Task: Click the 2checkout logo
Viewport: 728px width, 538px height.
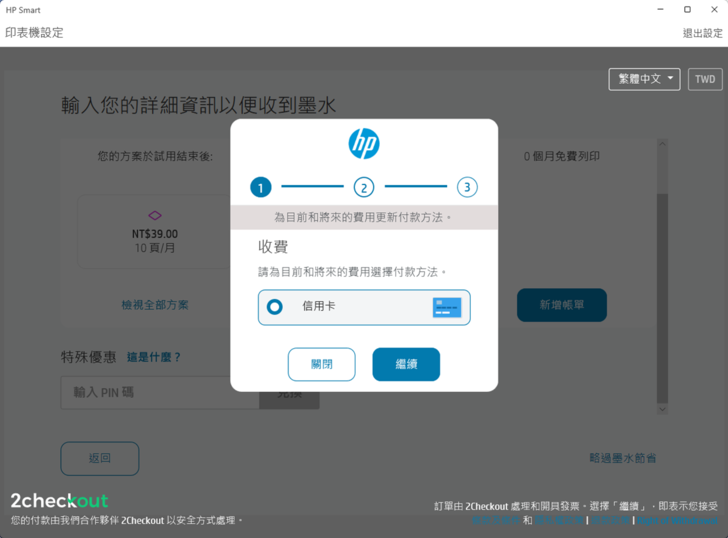Action: 59,501
